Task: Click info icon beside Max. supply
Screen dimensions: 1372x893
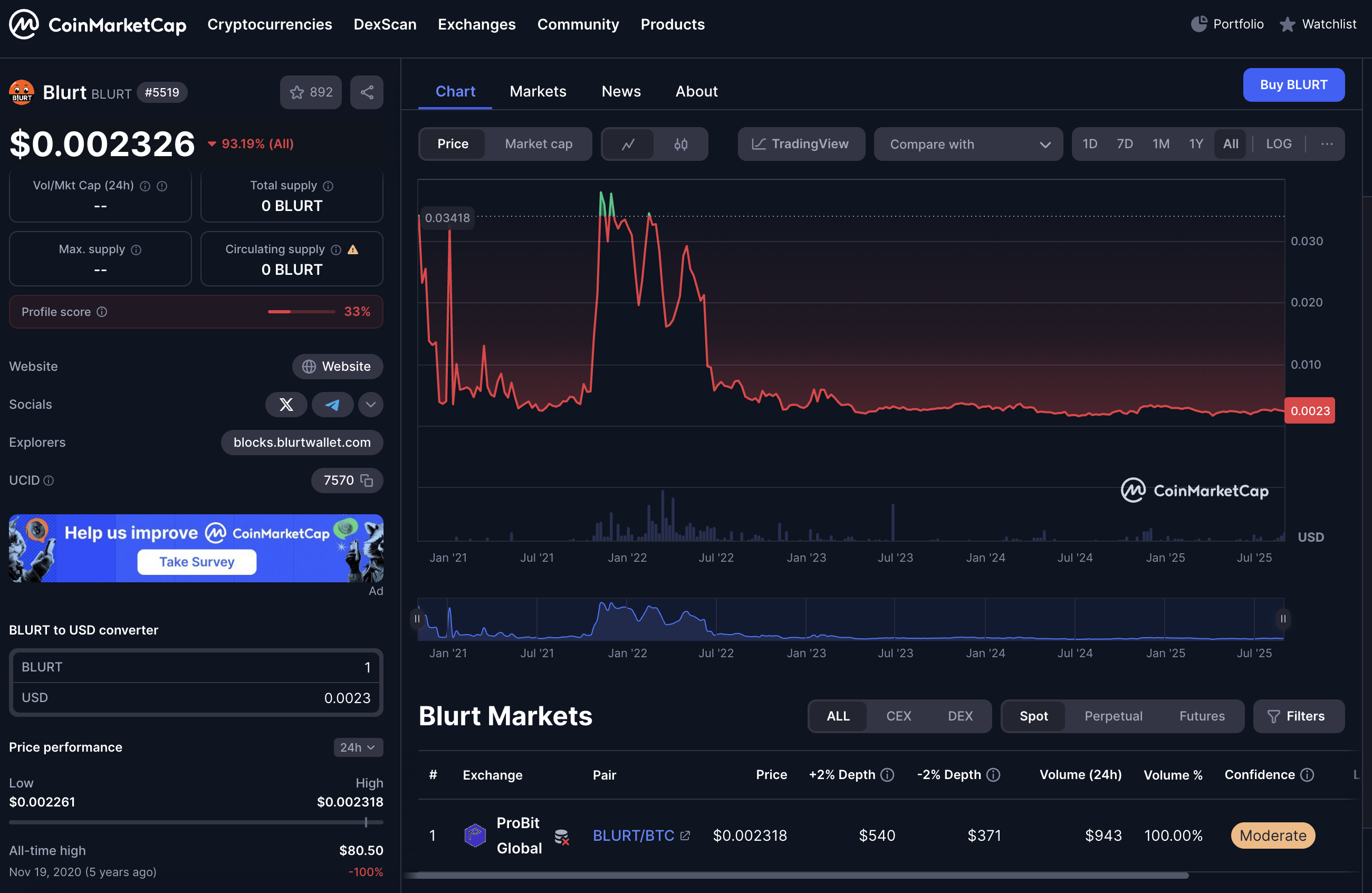Action: click(x=136, y=249)
